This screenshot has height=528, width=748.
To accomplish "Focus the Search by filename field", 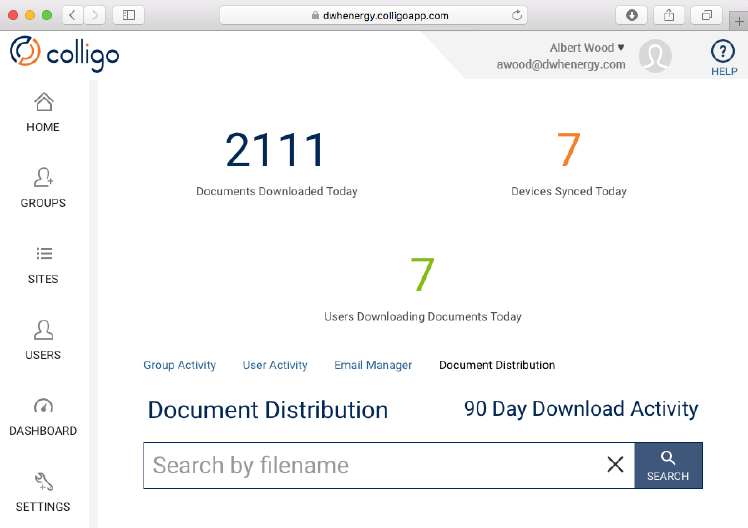I will tap(375, 465).
